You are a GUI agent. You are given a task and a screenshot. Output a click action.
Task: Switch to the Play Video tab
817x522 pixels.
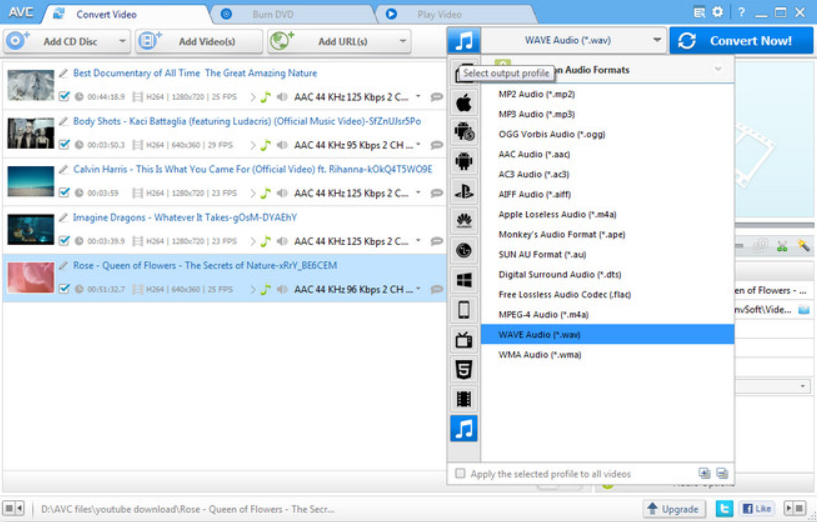click(456, 14)
